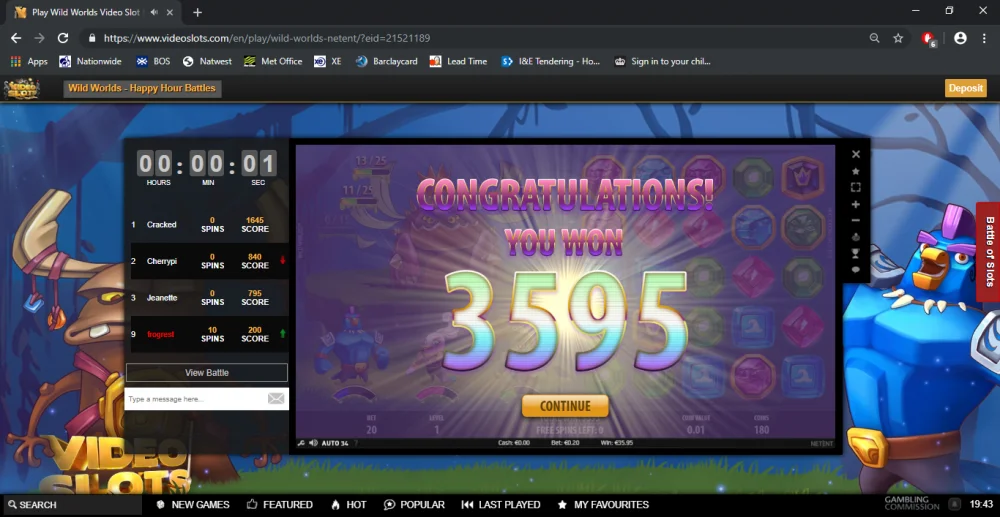Click the AUTO 34 autoplay indicator
The image size is (1000, 517).
[x=335, y=443]
